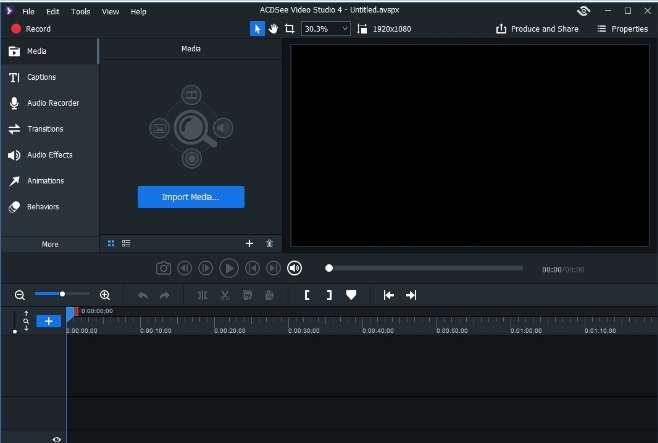Open the Tools menu

click(81, 11)
